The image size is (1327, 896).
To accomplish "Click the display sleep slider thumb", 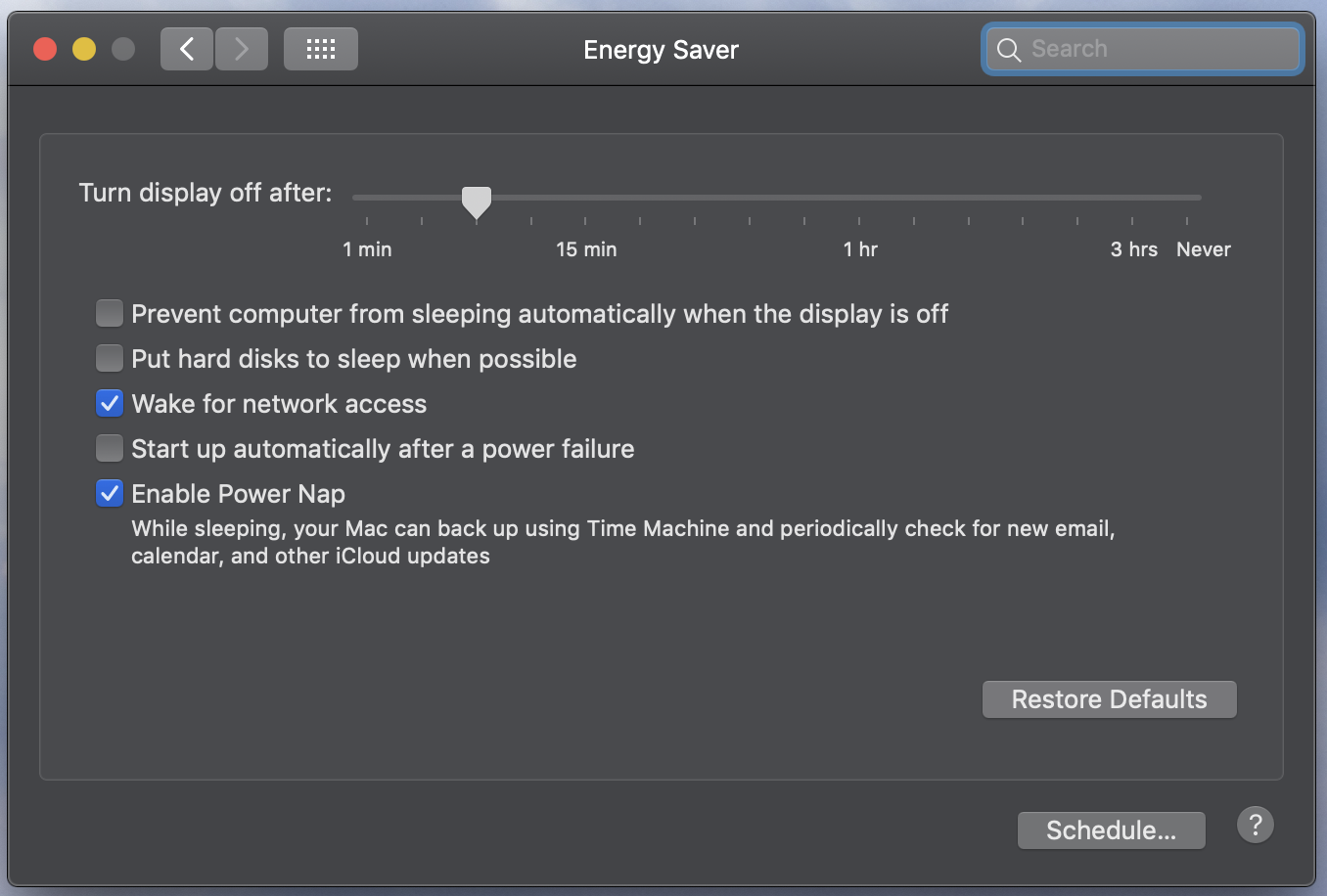I will [x=477, y=202].
